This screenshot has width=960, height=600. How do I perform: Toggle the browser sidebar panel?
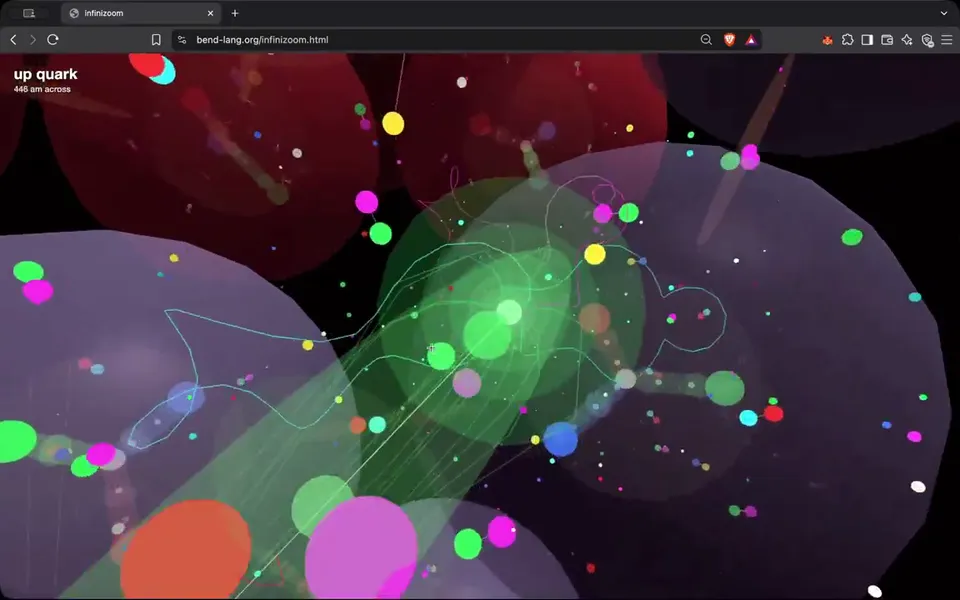tap(867, 40)
